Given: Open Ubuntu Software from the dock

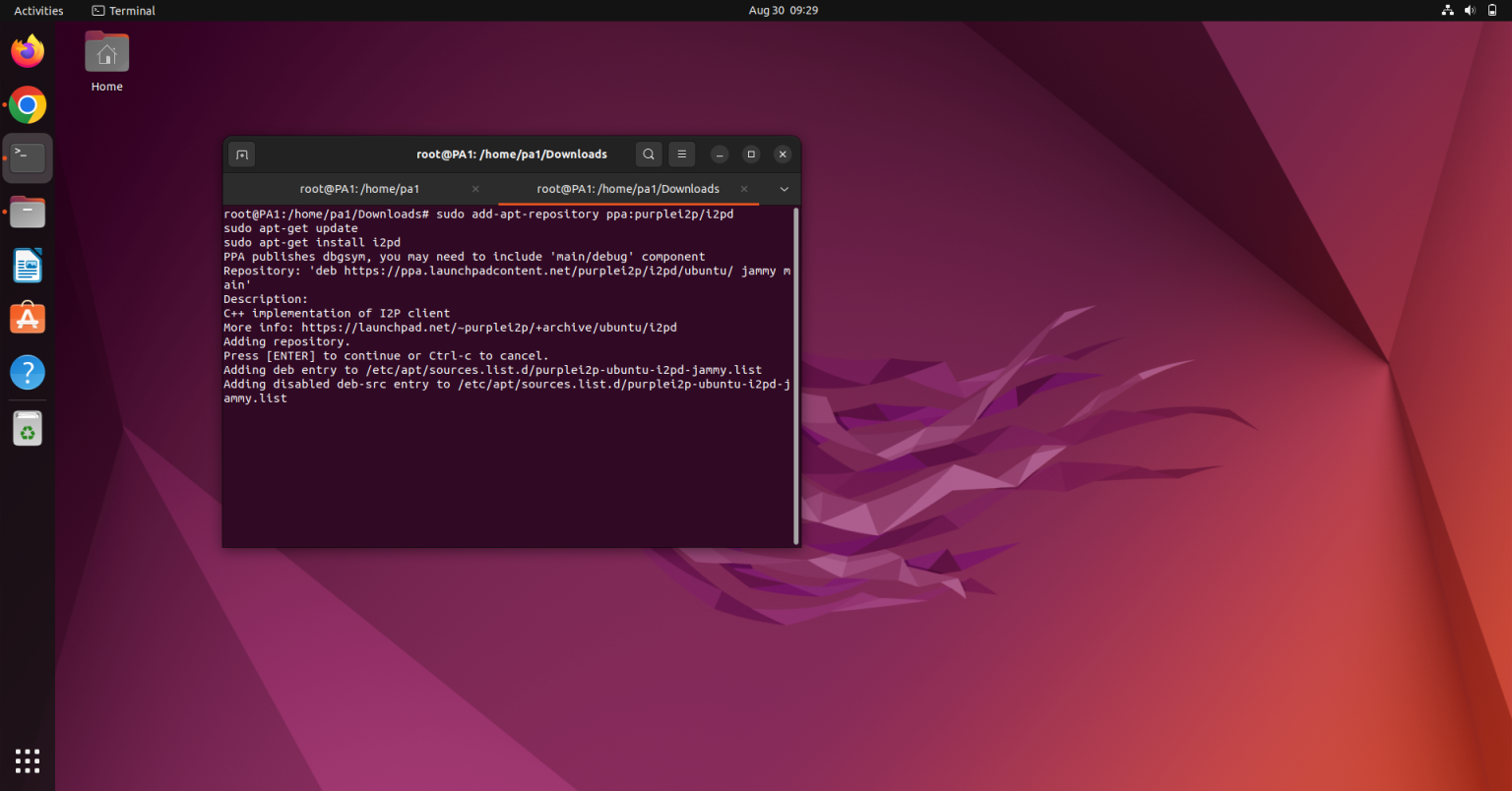Looking at the screenshot, I should pos(27,318).
